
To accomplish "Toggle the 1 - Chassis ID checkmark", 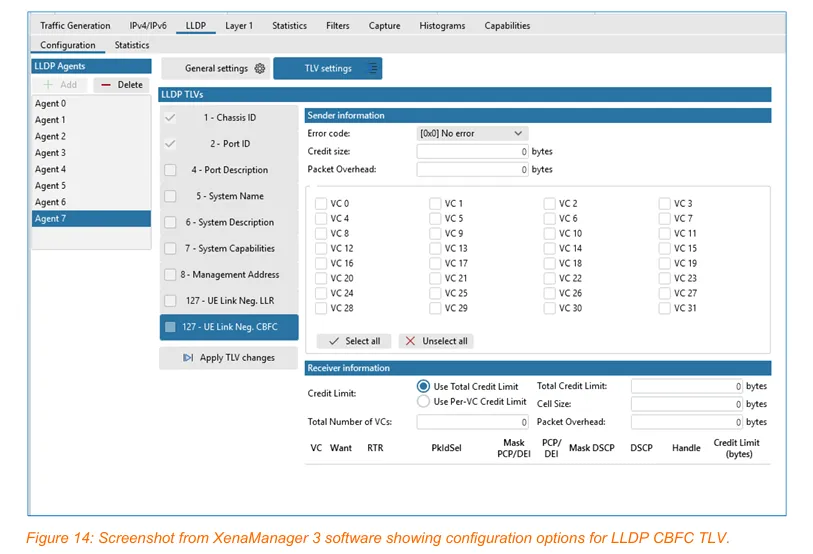I will pos(170,118).
